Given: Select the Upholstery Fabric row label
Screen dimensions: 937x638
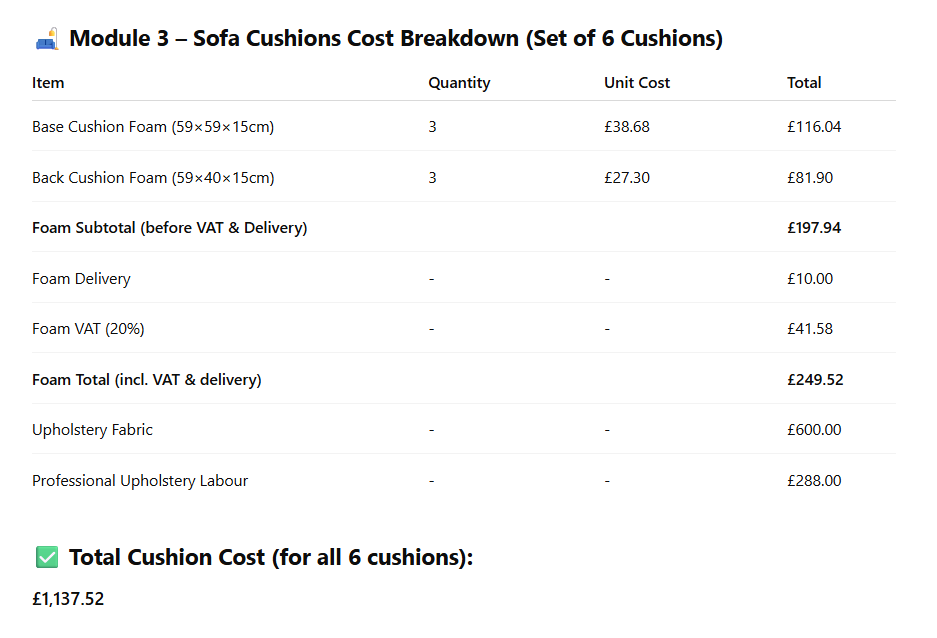Looking at the screenshot, I should (93, 430).
